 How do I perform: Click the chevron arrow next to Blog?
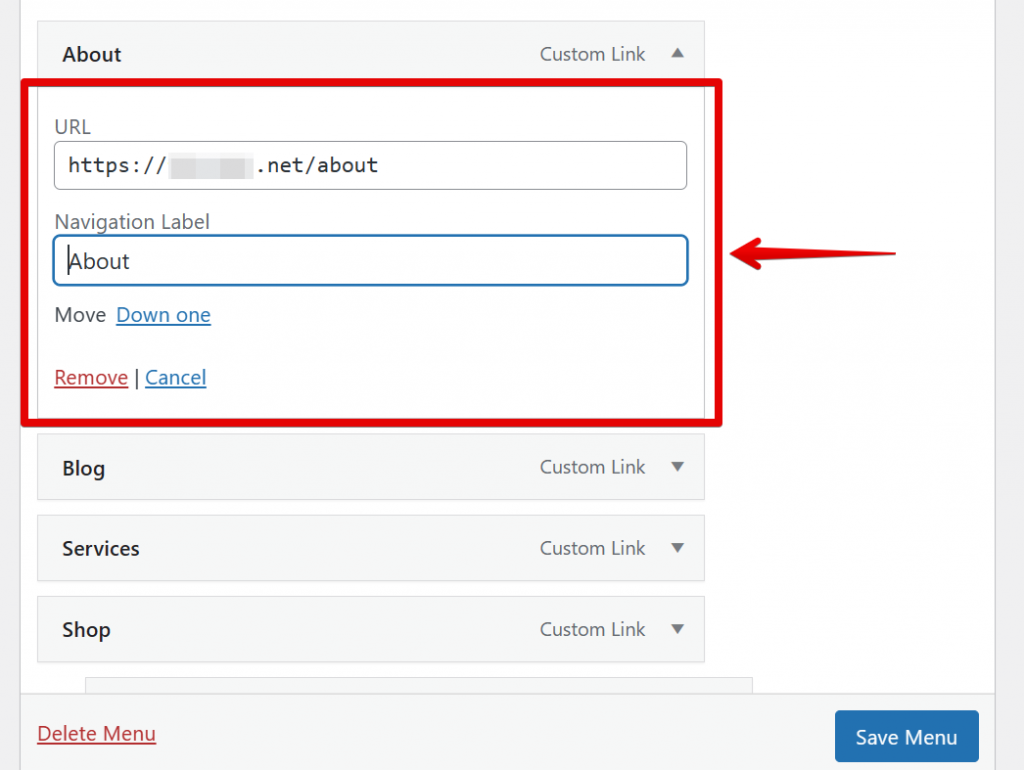(677, 467)
